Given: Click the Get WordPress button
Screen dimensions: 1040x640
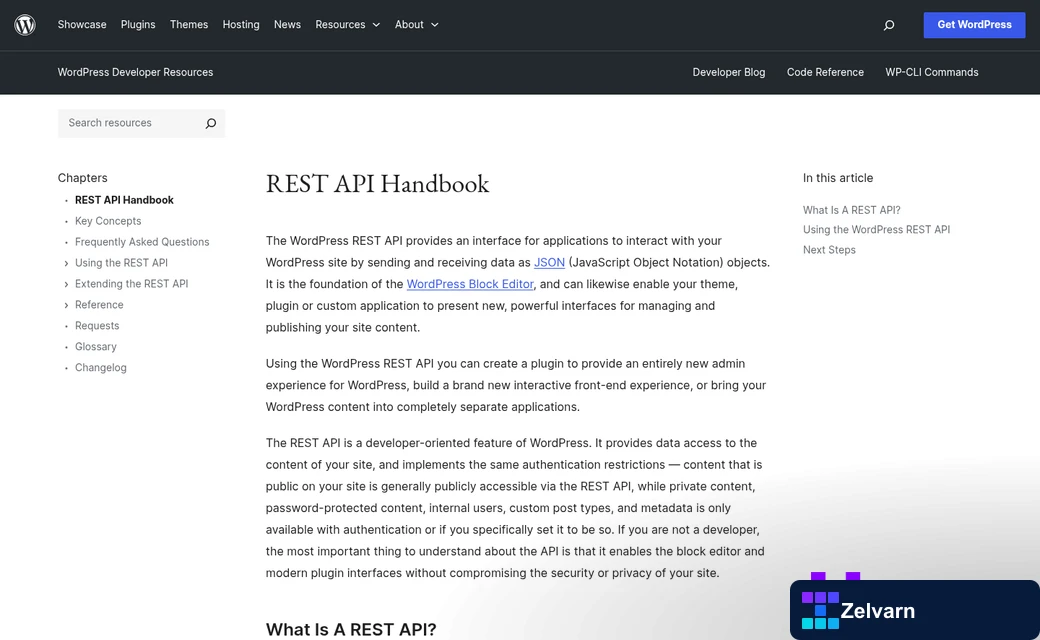Looking at the screenshot, I should [974, 25].
